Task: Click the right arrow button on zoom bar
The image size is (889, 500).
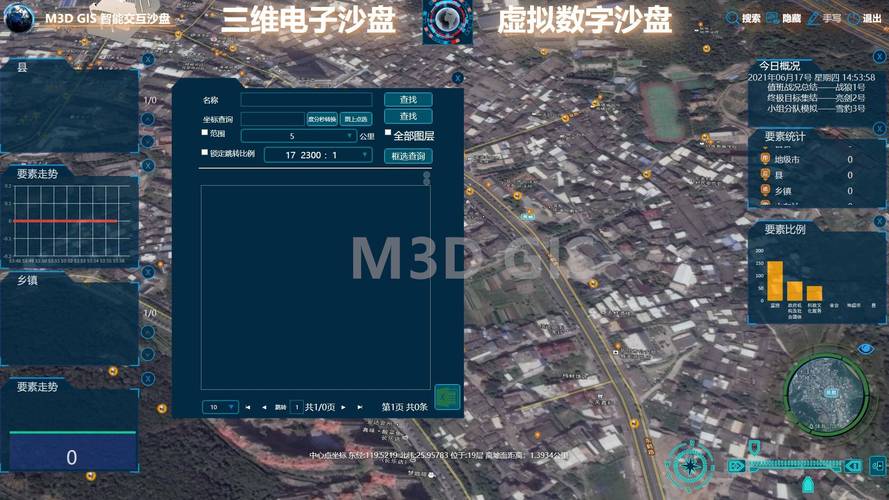Action: click(x=853, y=466)
